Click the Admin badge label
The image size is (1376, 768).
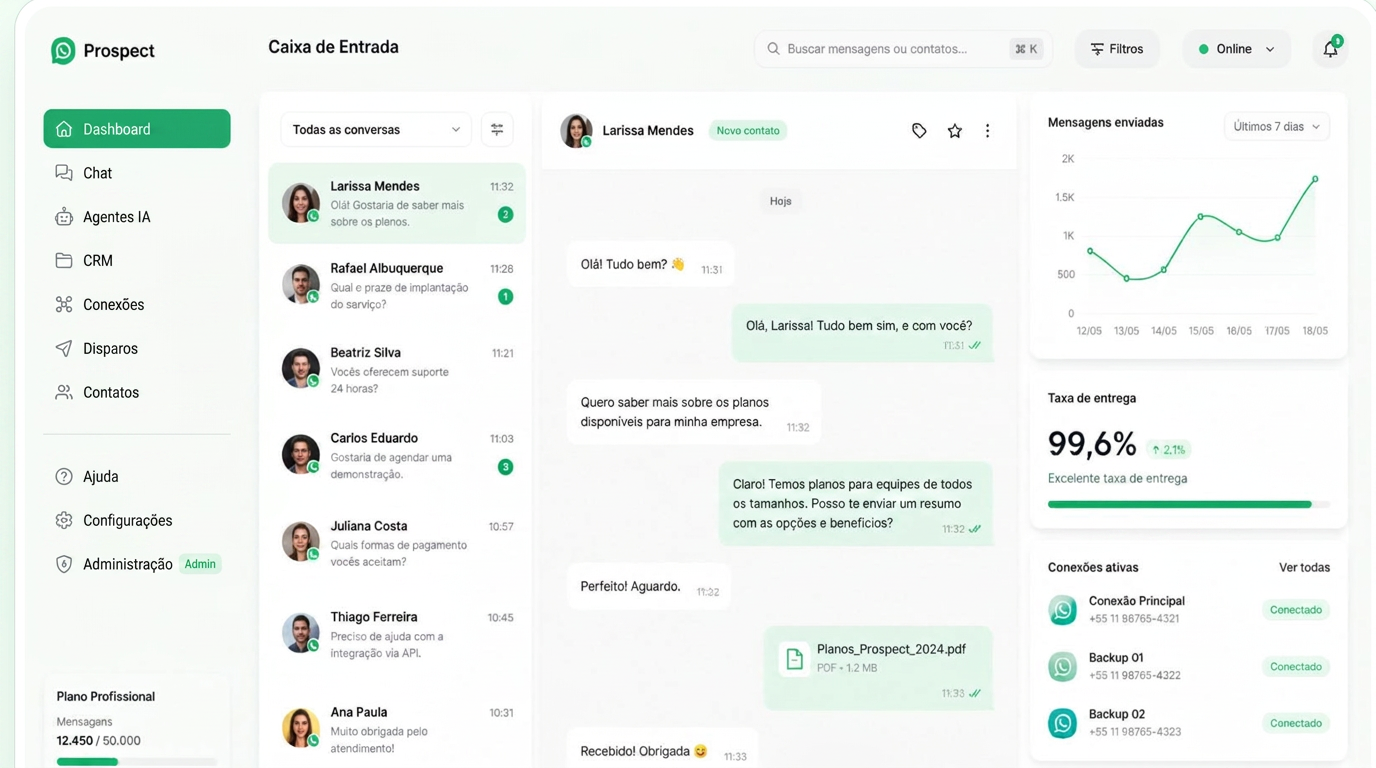point(200,564)
